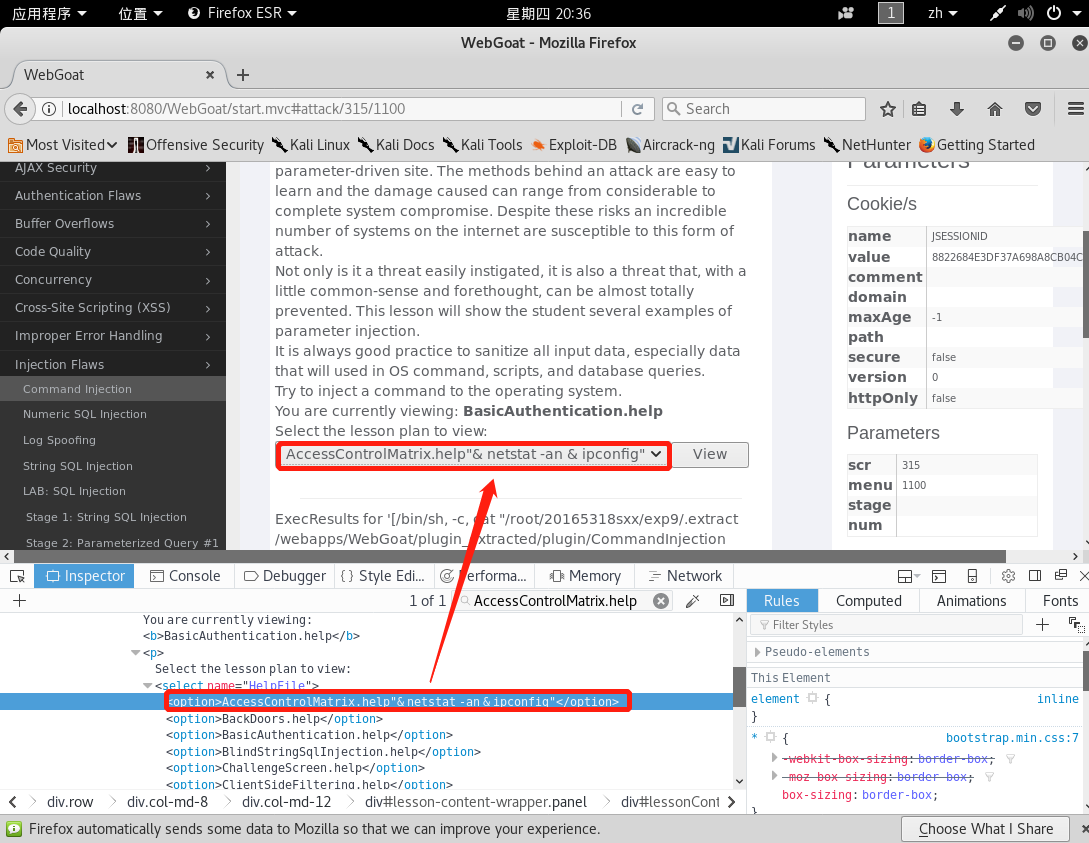The width and height of the screenshot is (1089, 843).
Task: Focus the Firefox Search box
Action: pos(765,109)
